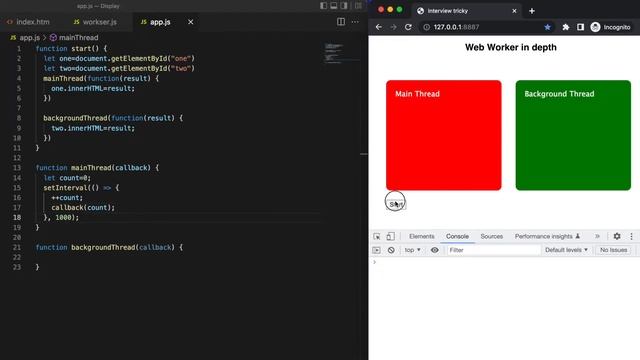The width and height of the screenshot is (640, 360).
Task: Click 'function start() {' code line
Action: coord(71,49)
